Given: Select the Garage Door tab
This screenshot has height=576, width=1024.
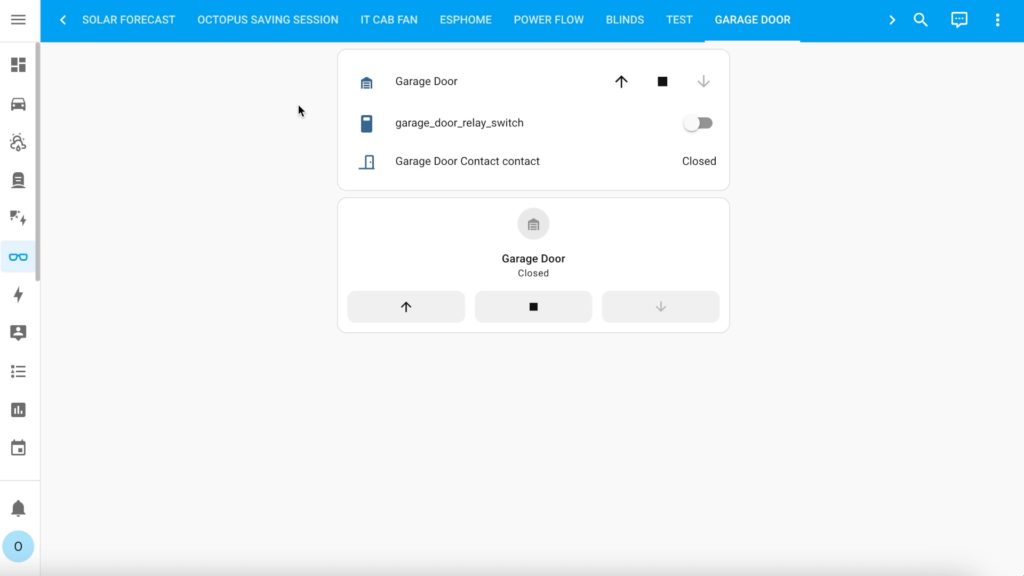Looking at the screenshot, I should point(752,20).
